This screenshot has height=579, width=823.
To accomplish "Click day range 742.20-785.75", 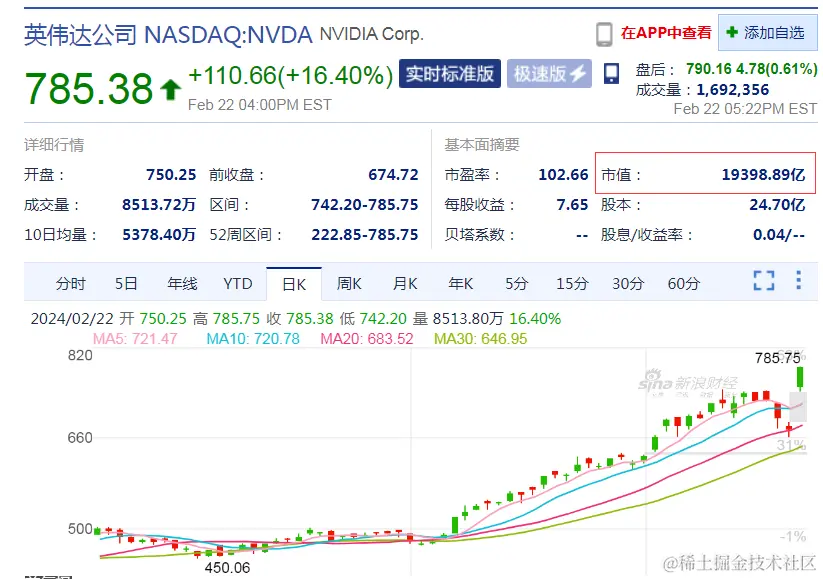I will [x=365, y=204].
